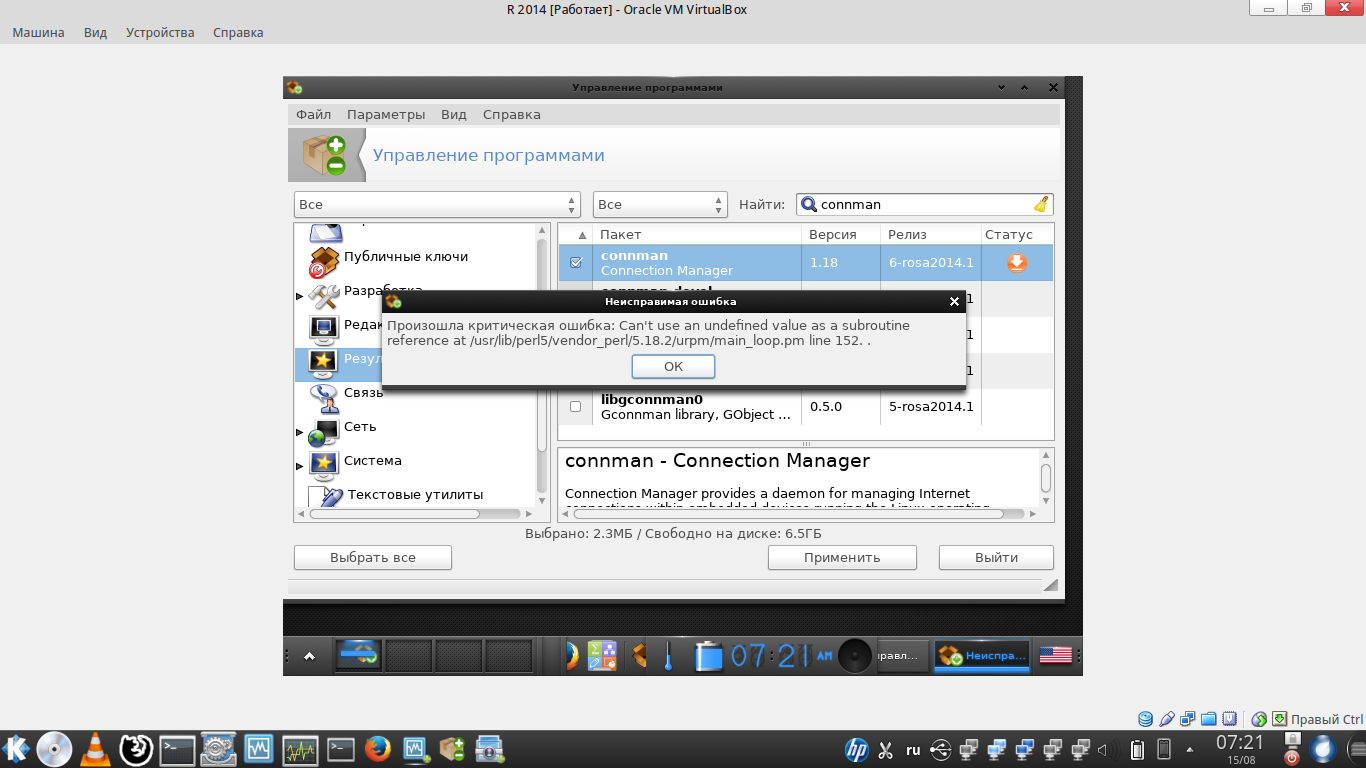Switch to 'Неиспра...' task in guest panel

tap(981, 656)
